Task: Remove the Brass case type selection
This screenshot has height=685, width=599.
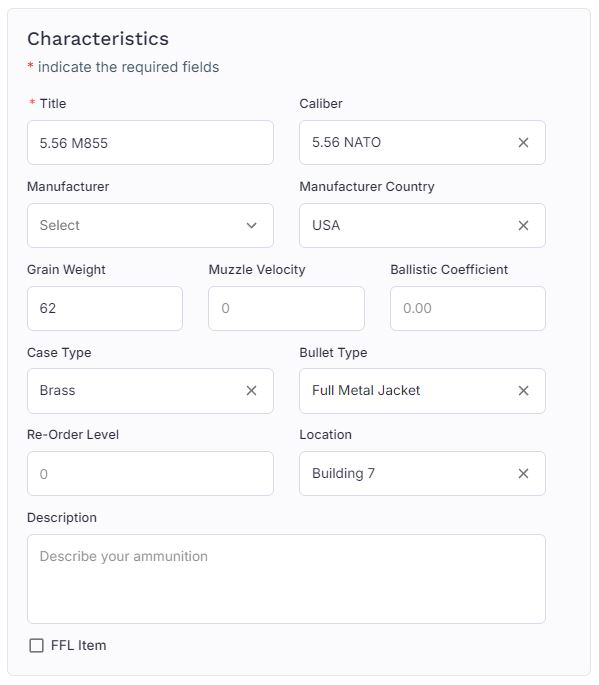Action: click(x=251, y=391)
